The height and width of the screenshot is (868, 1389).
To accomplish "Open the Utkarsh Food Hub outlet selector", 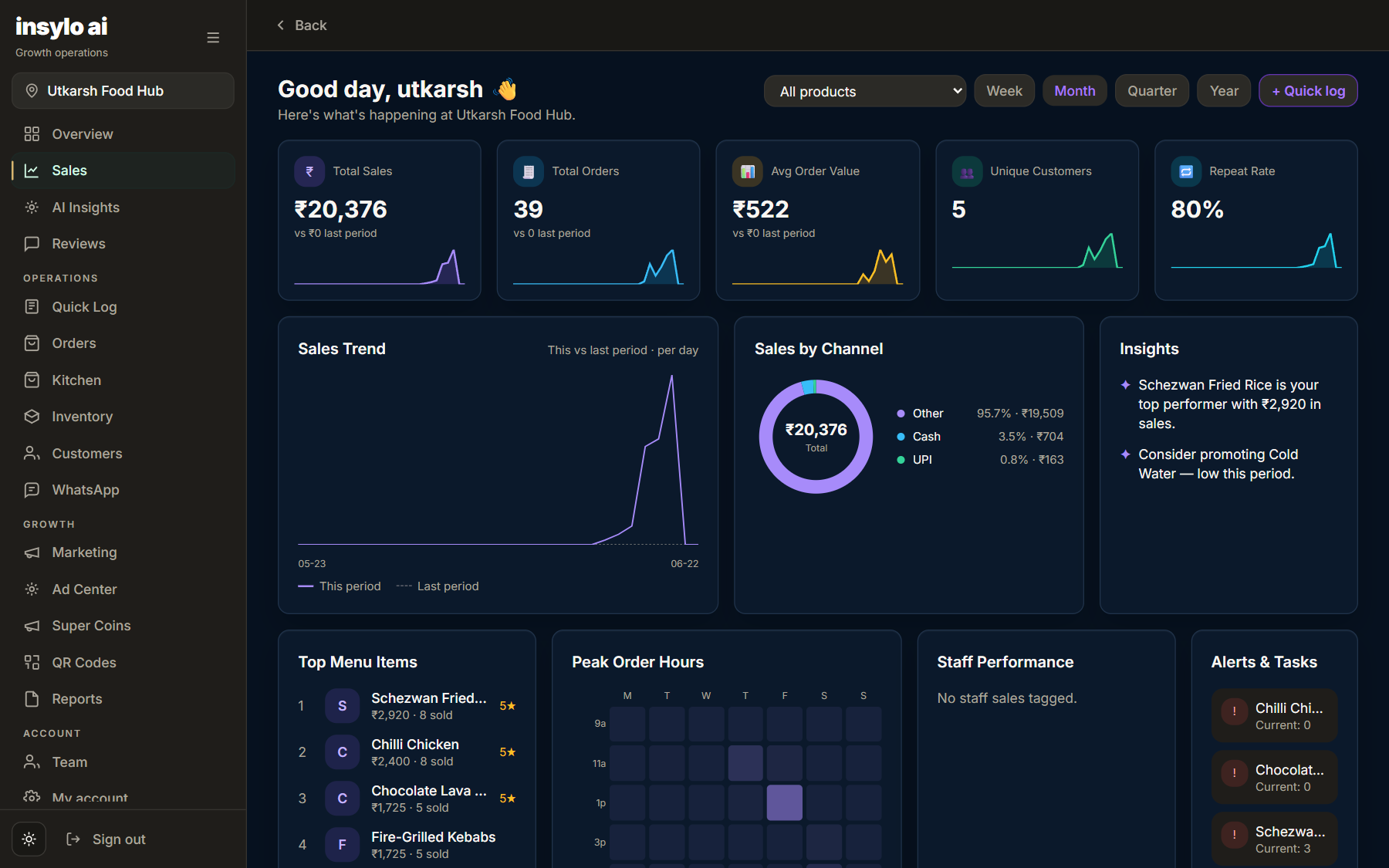I will click(123, 91).
